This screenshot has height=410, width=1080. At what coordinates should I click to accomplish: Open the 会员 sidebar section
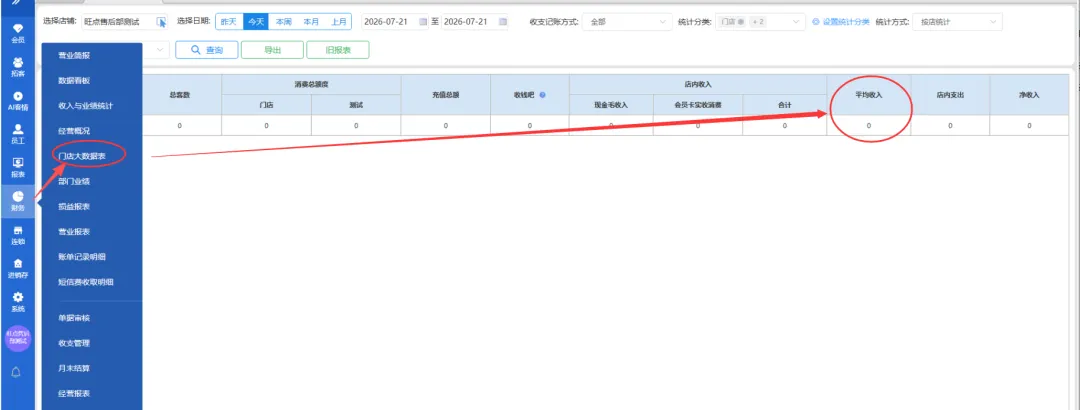coord(18,32)
